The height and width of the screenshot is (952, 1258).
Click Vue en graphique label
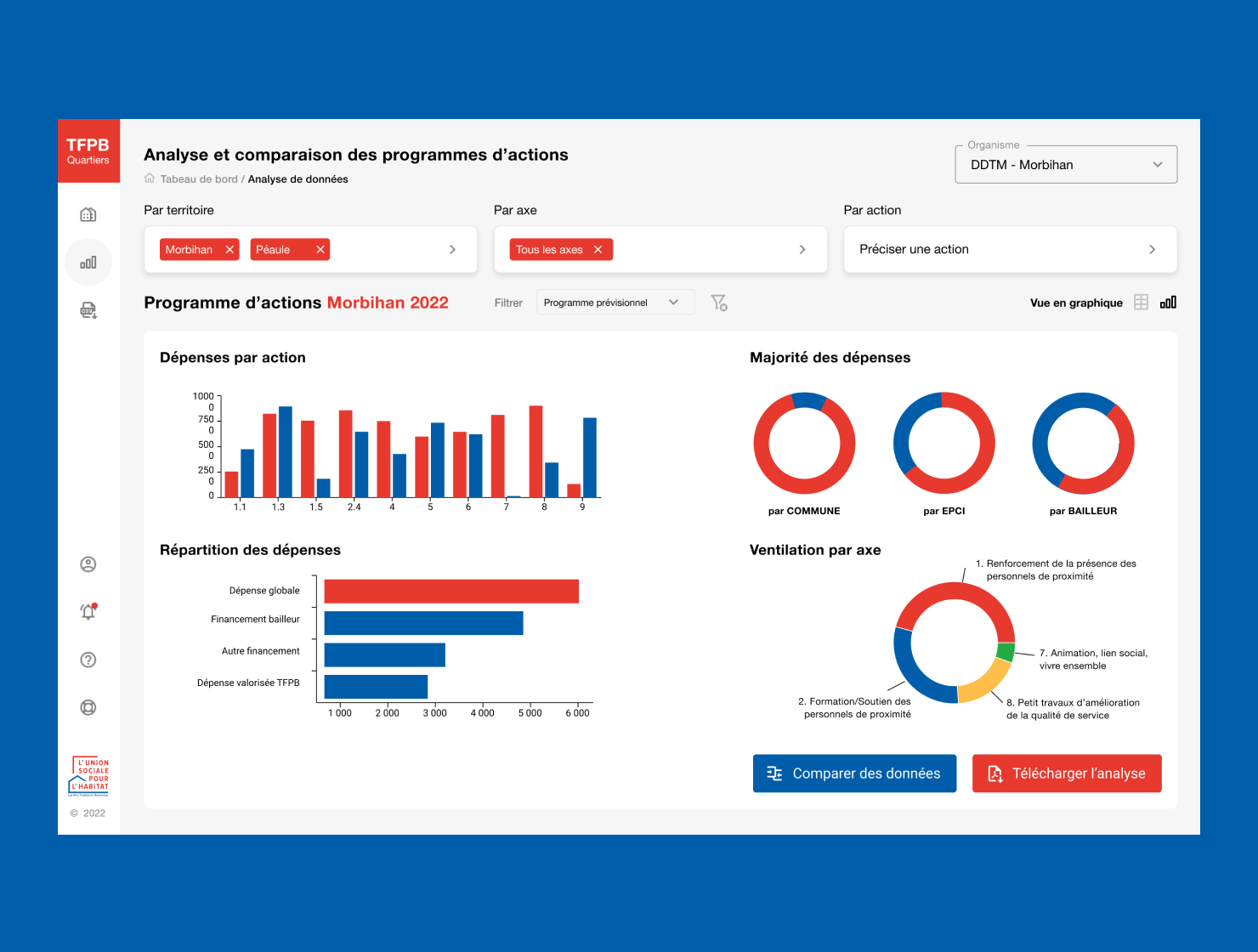[1076, 303]
